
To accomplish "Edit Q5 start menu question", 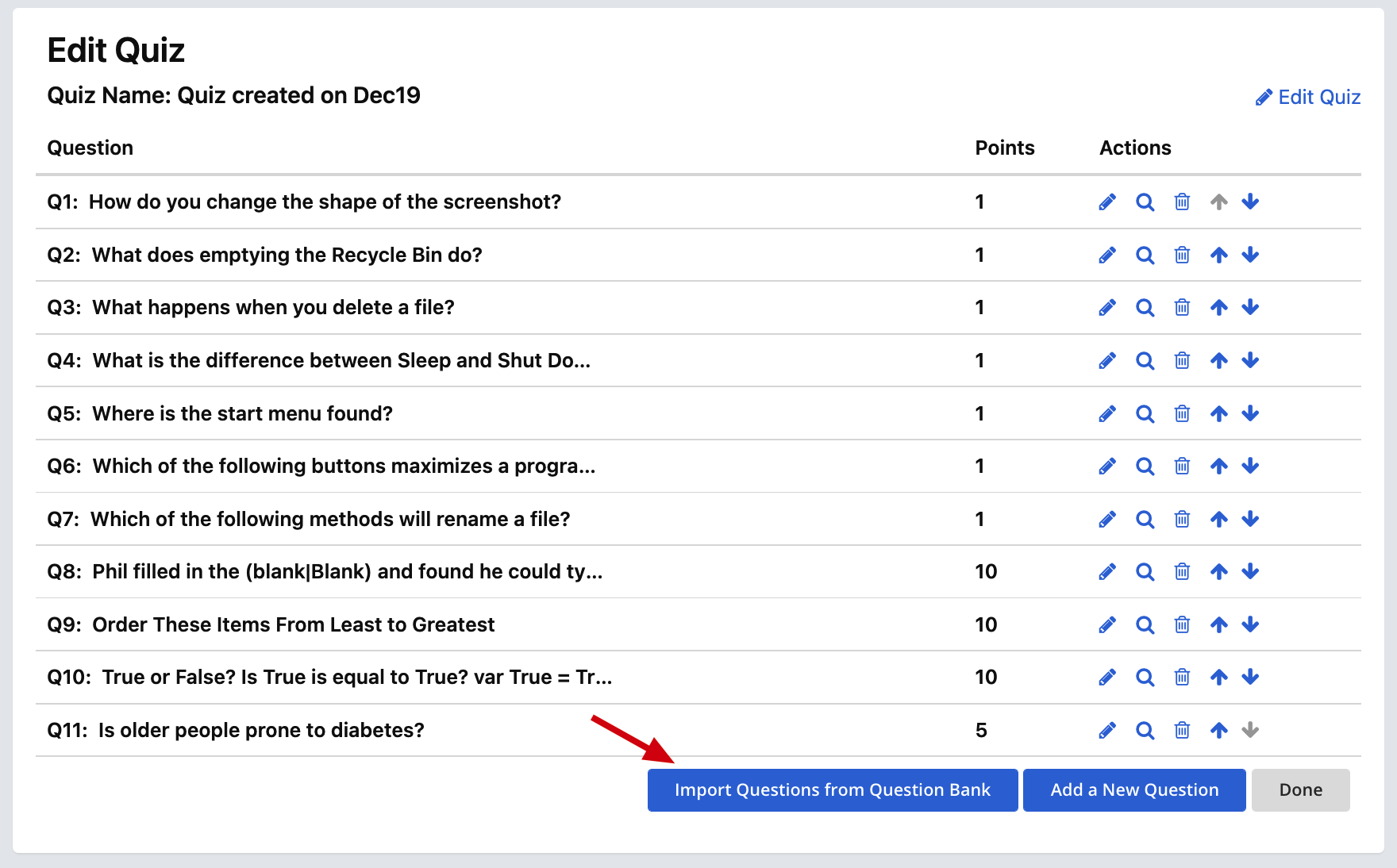I will click(x=1107, y=413).
